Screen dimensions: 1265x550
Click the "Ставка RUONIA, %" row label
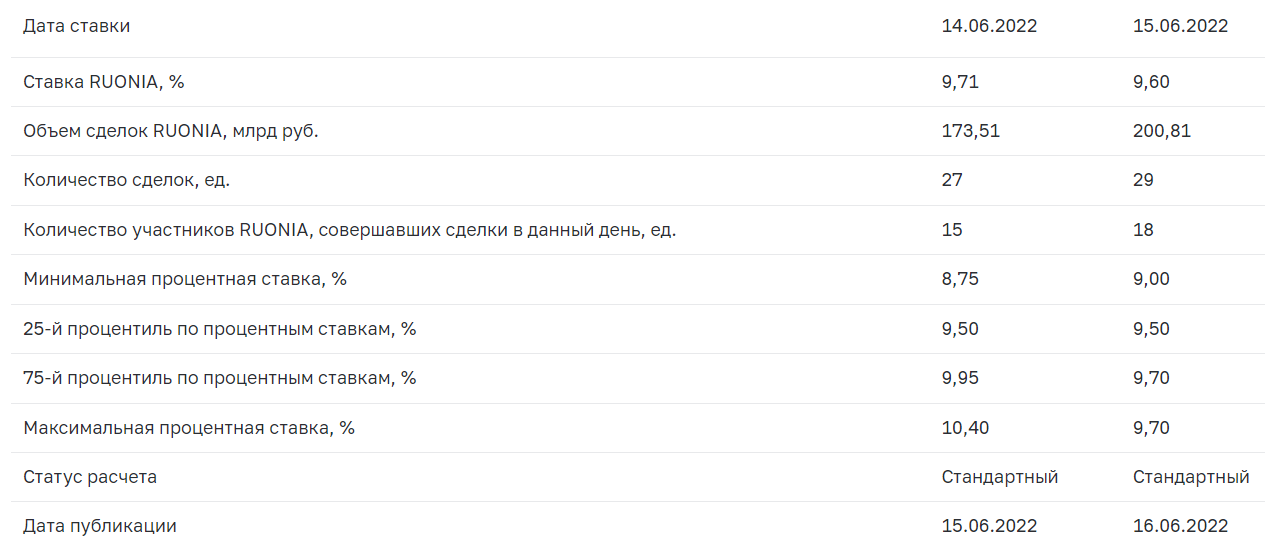point(104,82)
